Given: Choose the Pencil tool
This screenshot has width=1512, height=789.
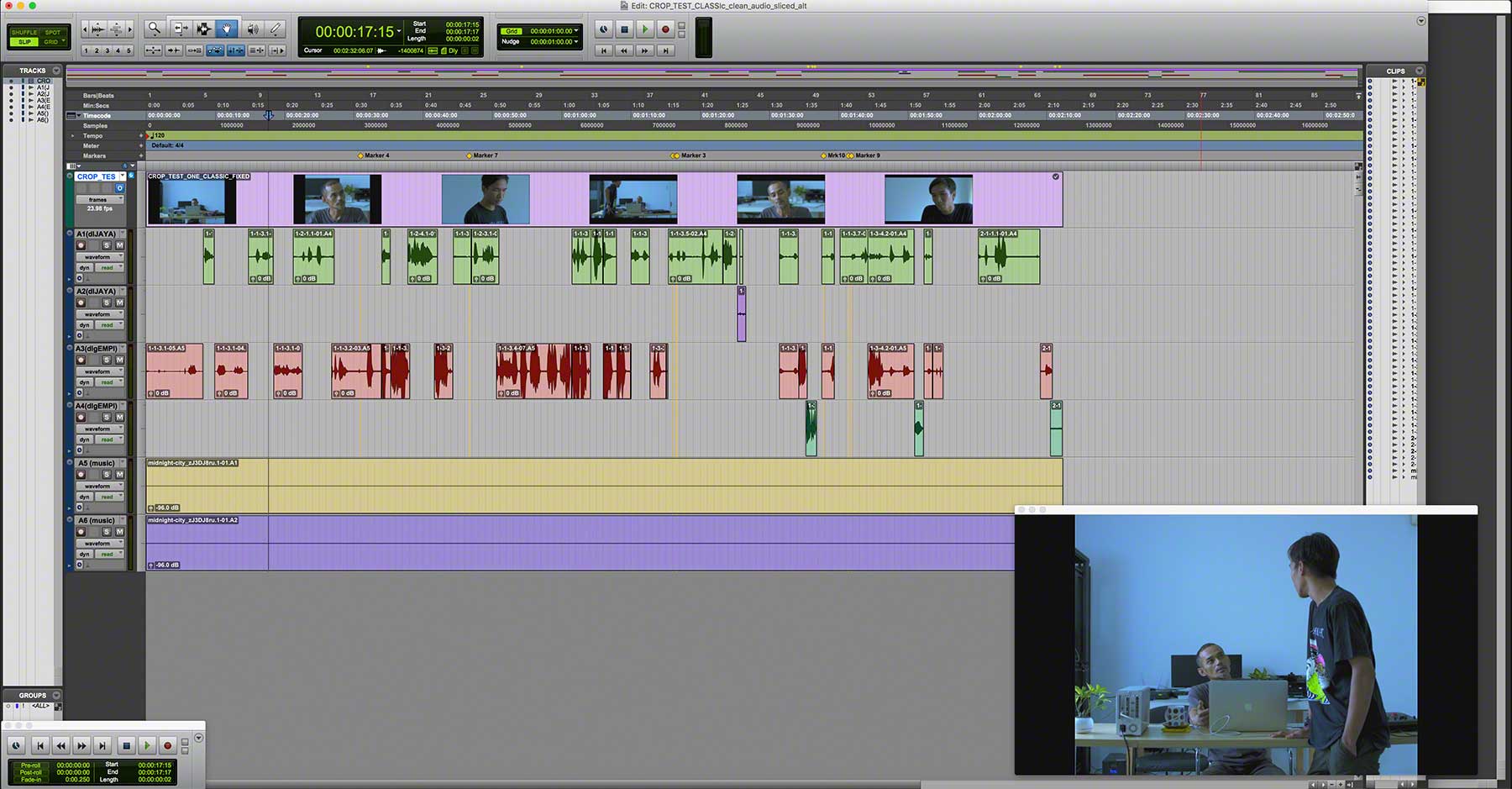Looking at the screenshot, I should coord(275,29).
